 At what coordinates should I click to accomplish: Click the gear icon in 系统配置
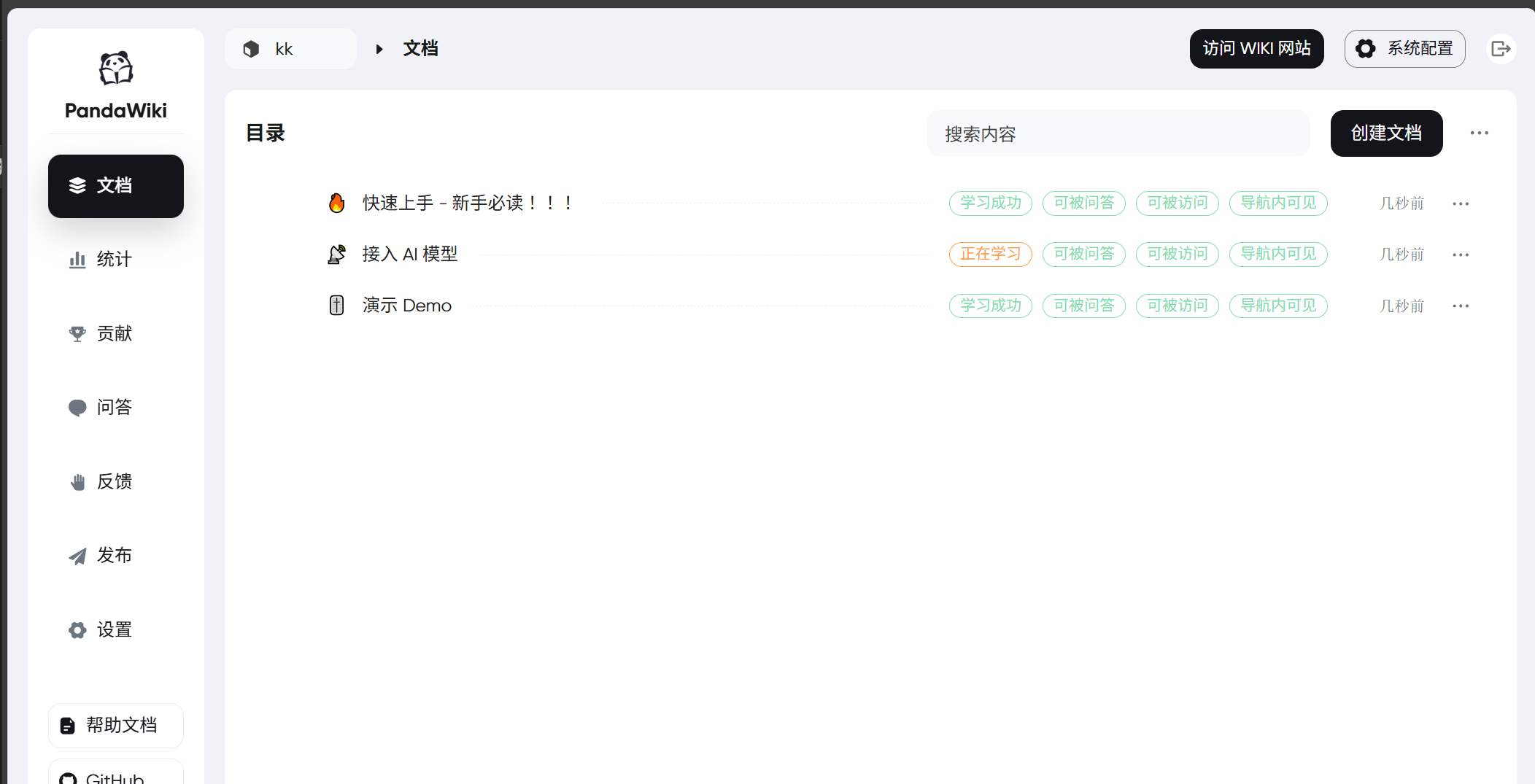[1366, 49]
